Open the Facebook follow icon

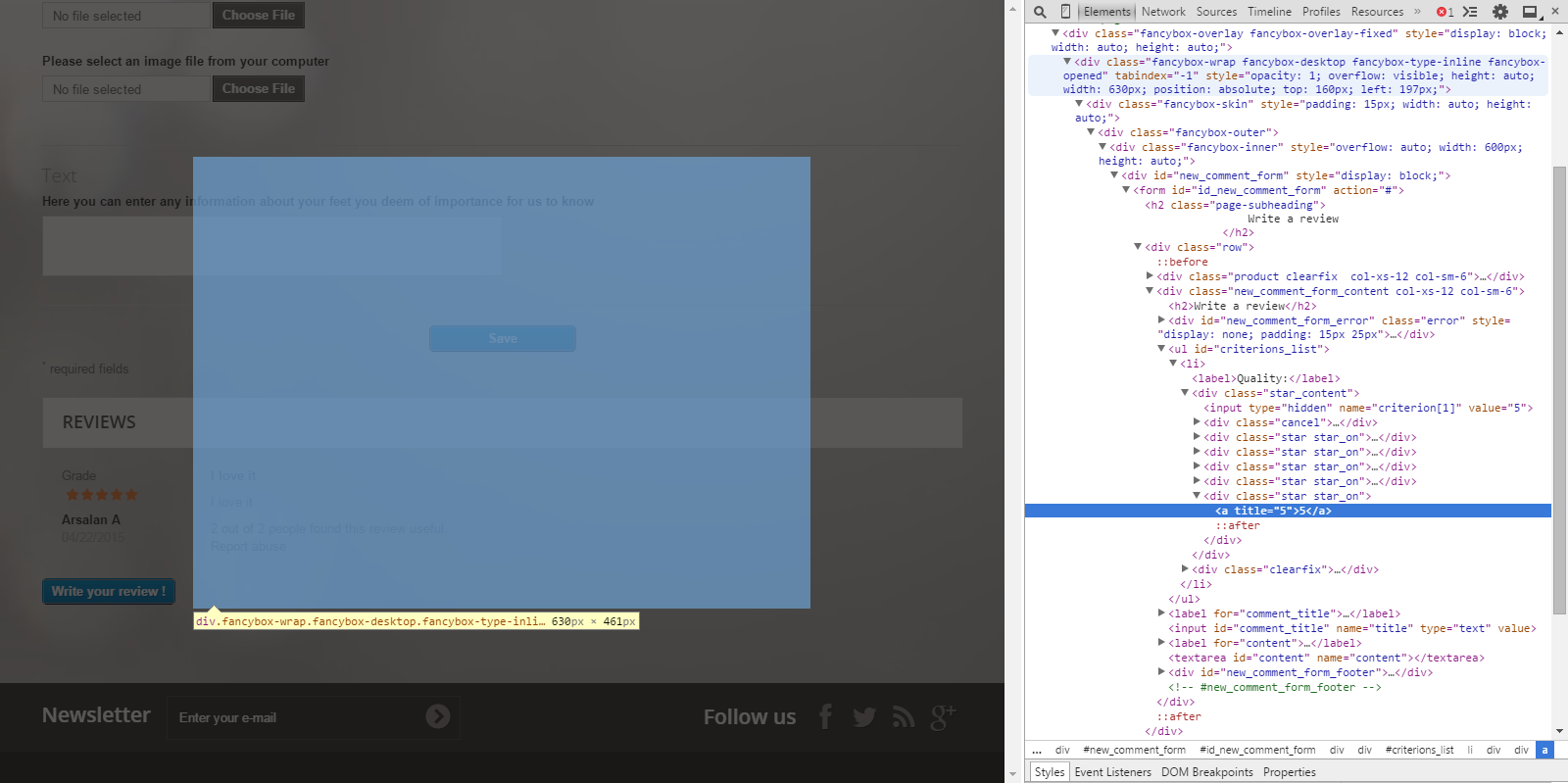(825, 717)
